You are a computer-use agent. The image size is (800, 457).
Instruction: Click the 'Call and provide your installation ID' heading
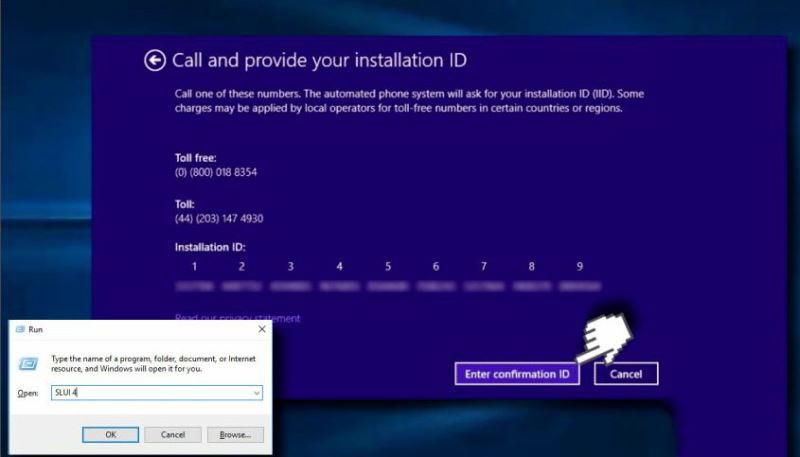(x=319, y=61)
